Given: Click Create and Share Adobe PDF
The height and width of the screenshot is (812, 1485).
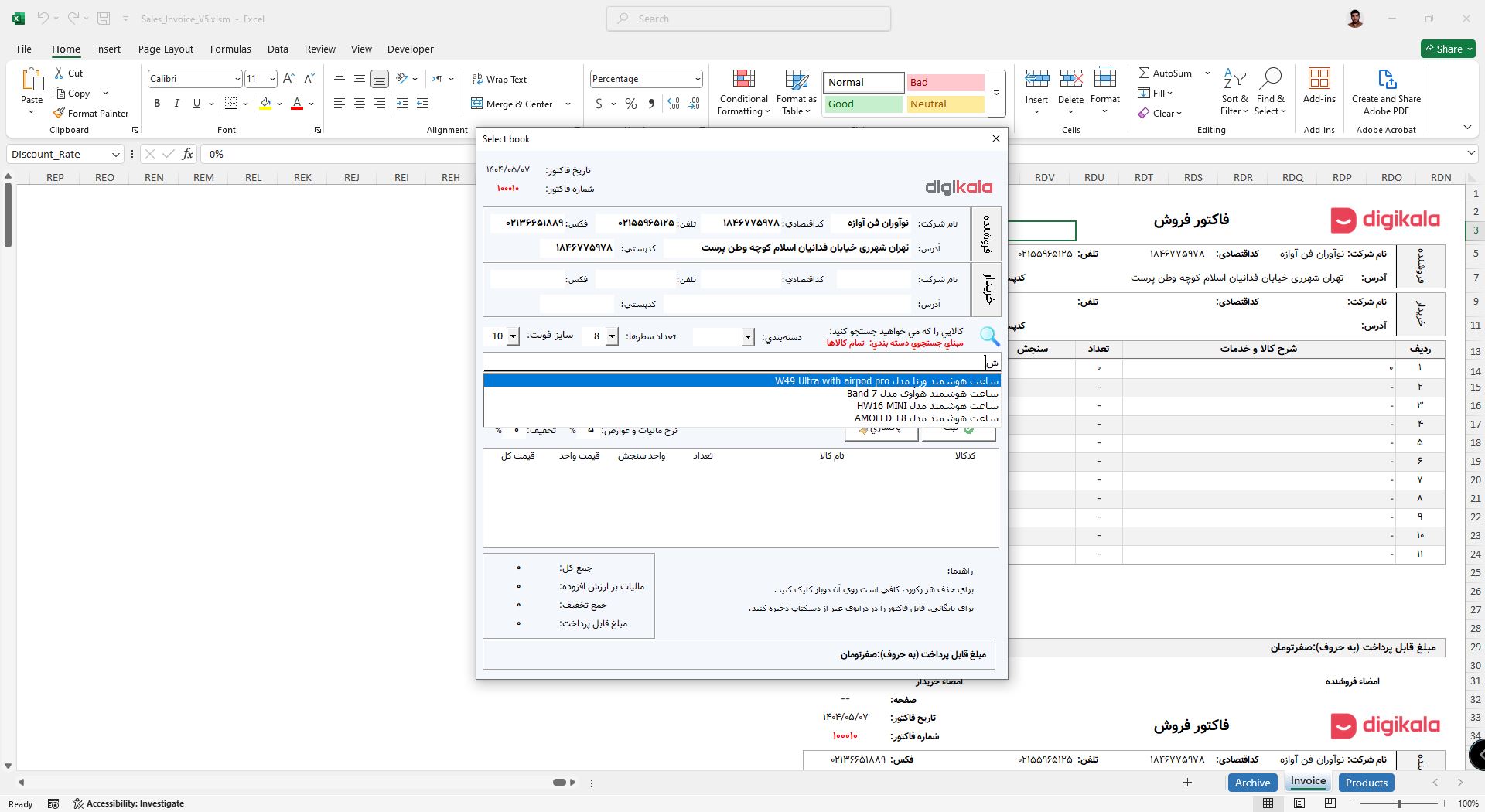Looking at the screenshot, I should 1386,93.
